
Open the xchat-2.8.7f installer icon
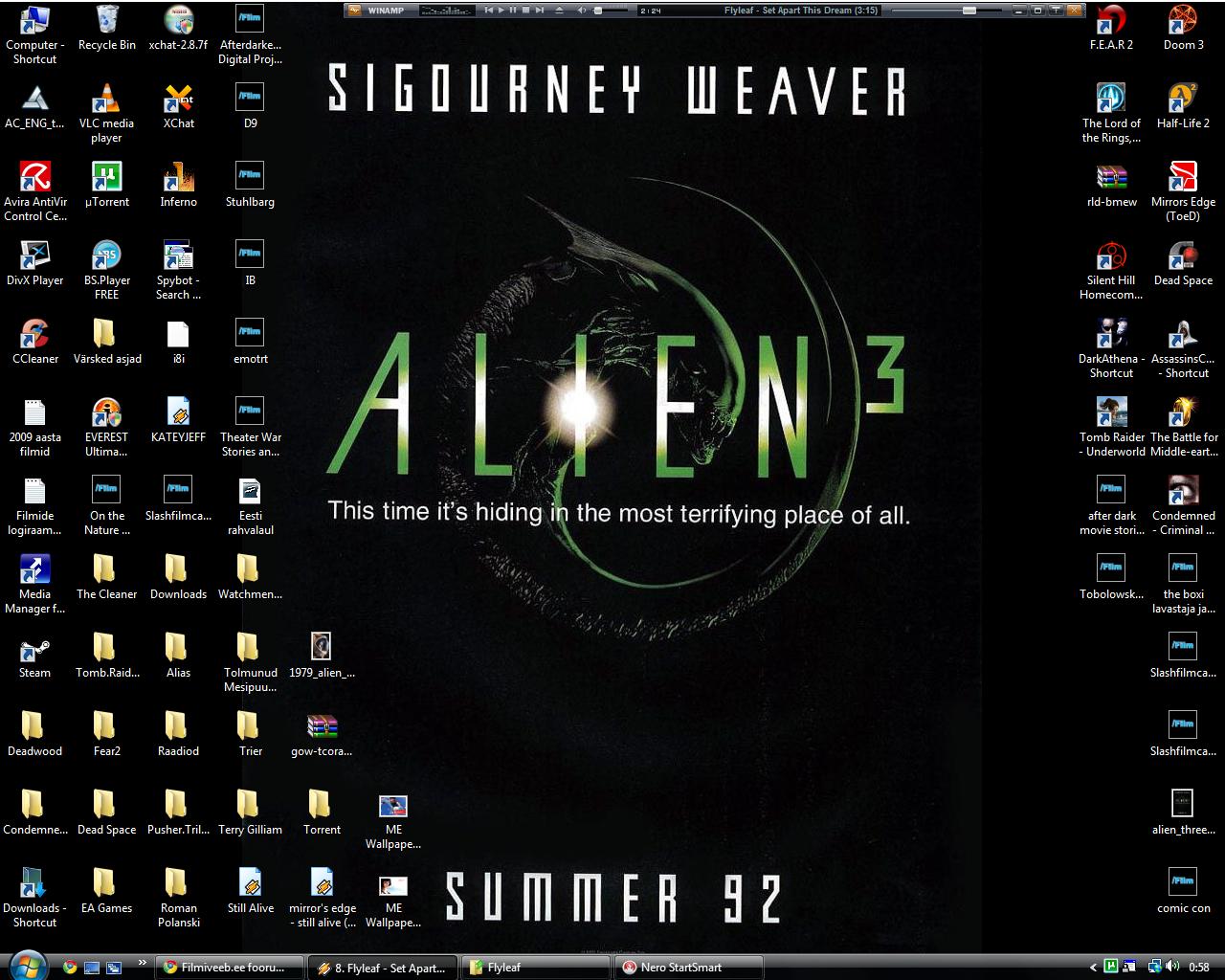(178, 28)
